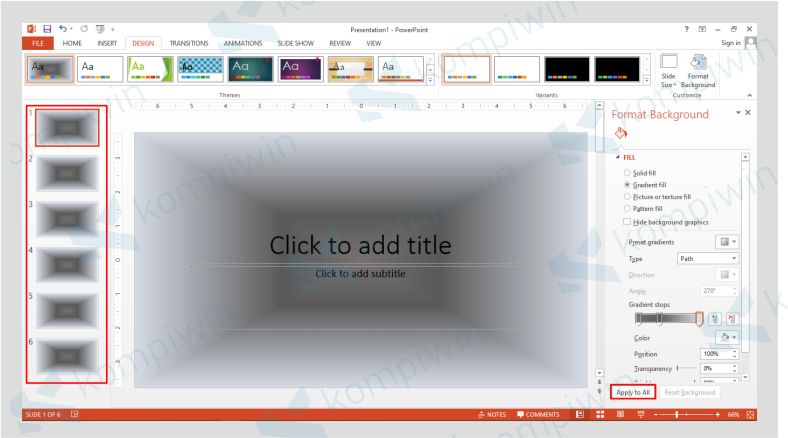Select the second white variant thumbnail
788x438 pixels.
pyautogui.click(x=517, y=69)
